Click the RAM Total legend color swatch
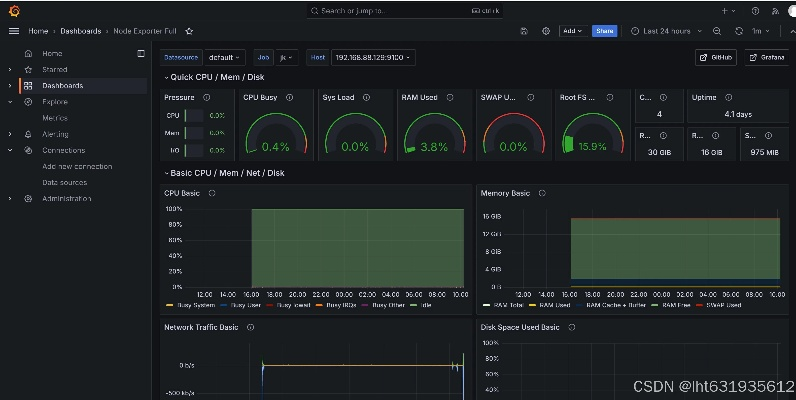796x400 pixels. [x=486, y=304]
